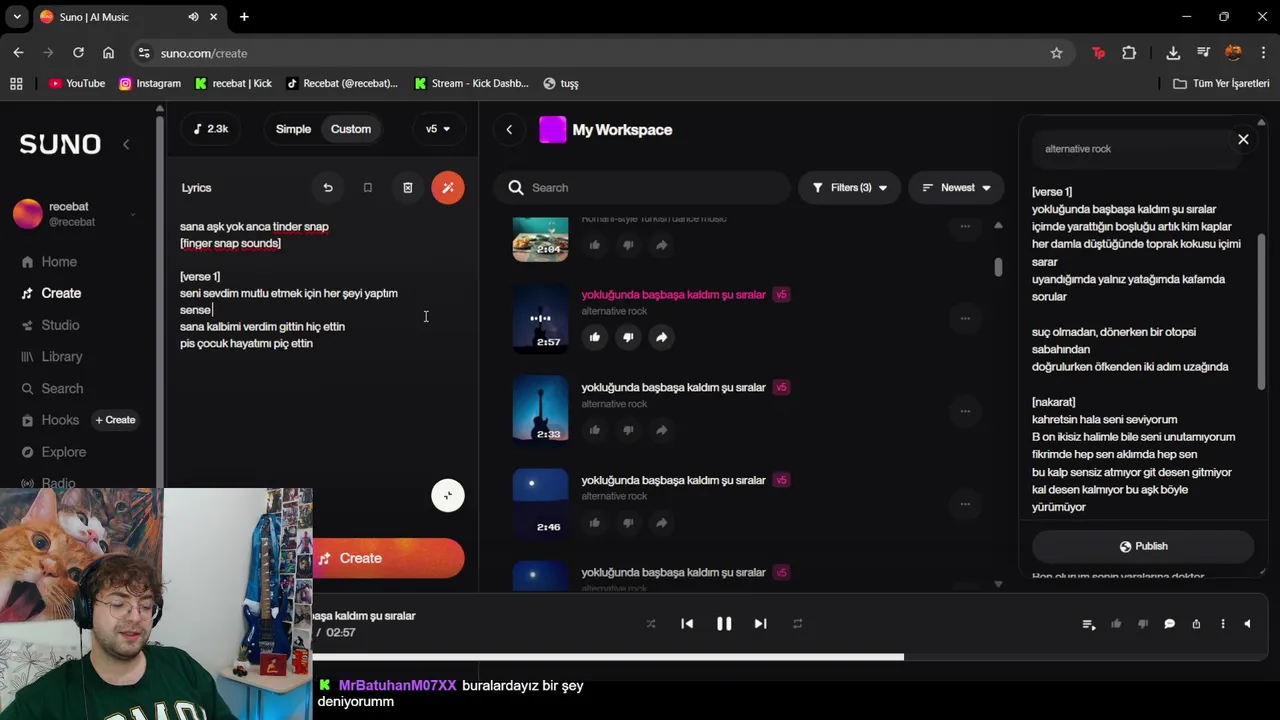Undo lyrics edit with the undo arrow icon
Image resolution: width=1280 pixels, height=720 pixels.
pyautogui.click(x=328, y=188)
